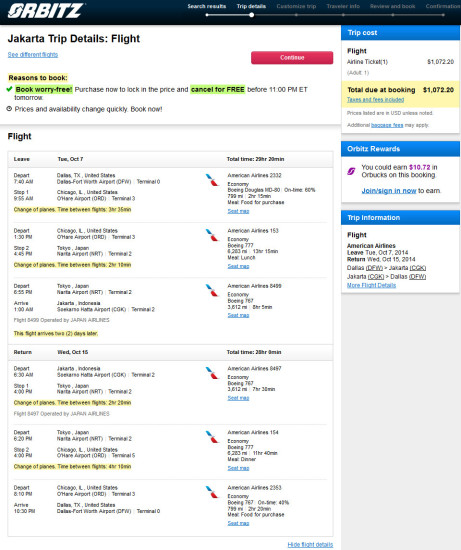Open See different flights link

tap(33, 54)
